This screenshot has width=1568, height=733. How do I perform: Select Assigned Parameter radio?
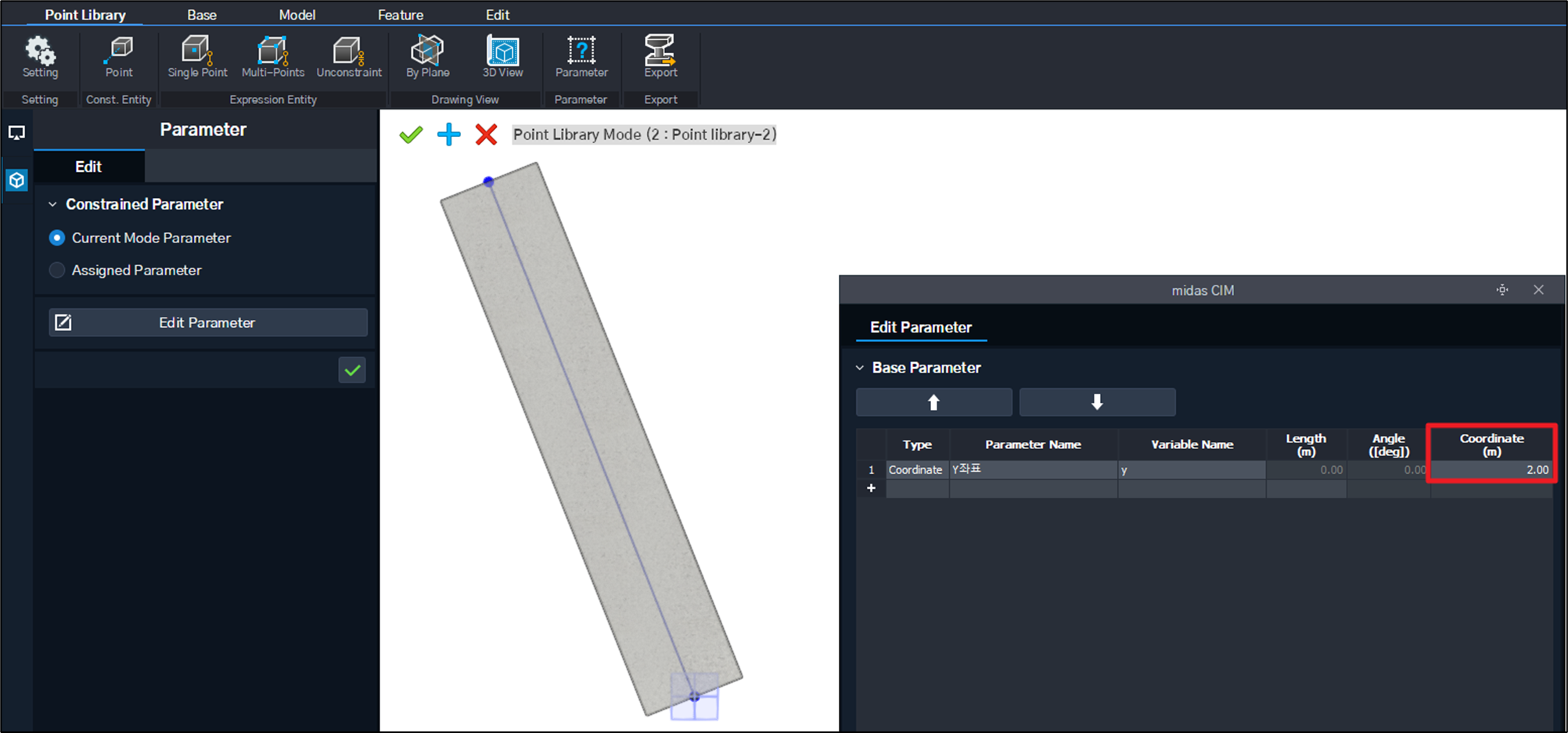coord(57,270)
